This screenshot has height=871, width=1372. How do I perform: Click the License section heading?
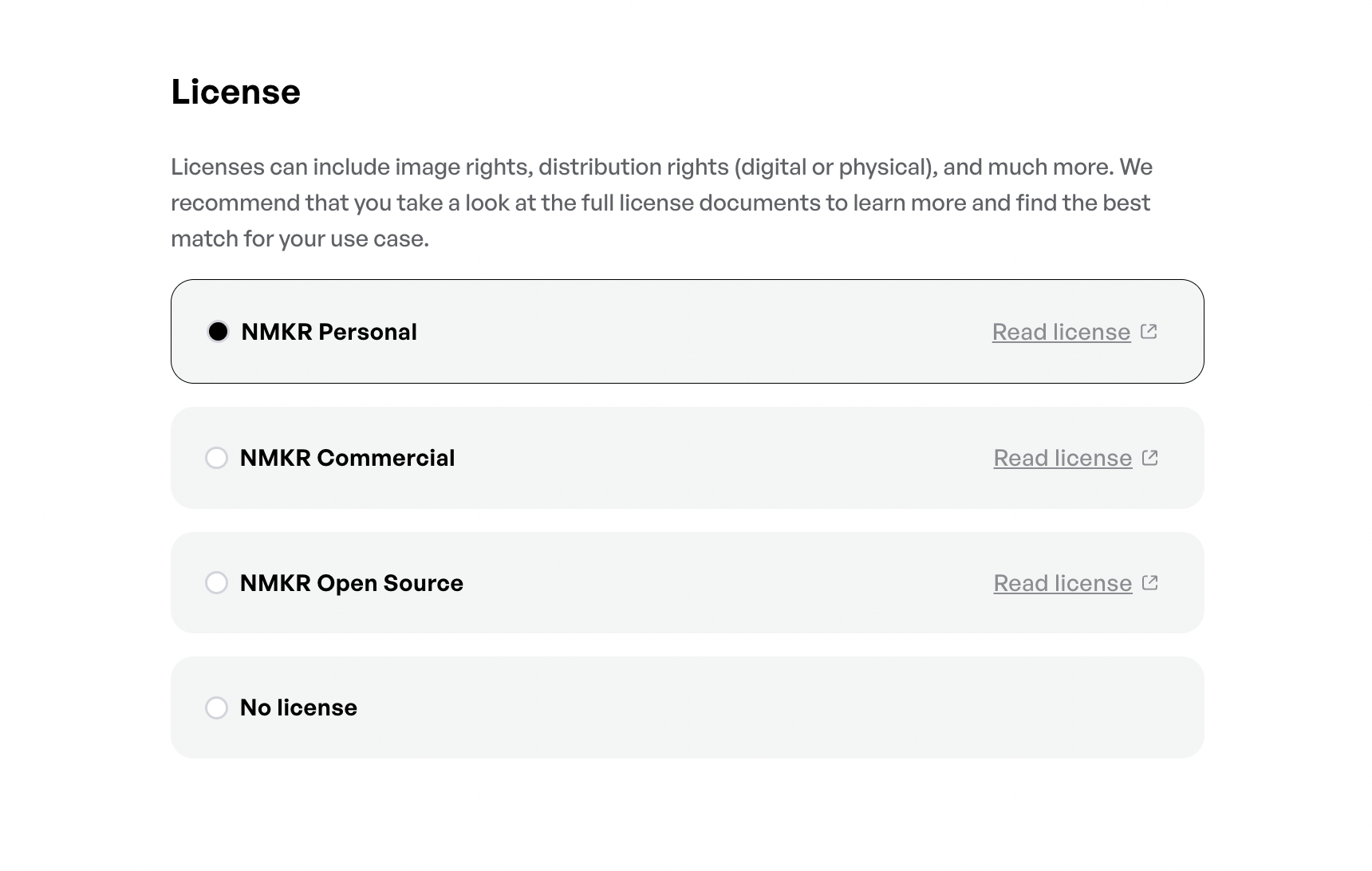tap(235, 92)
